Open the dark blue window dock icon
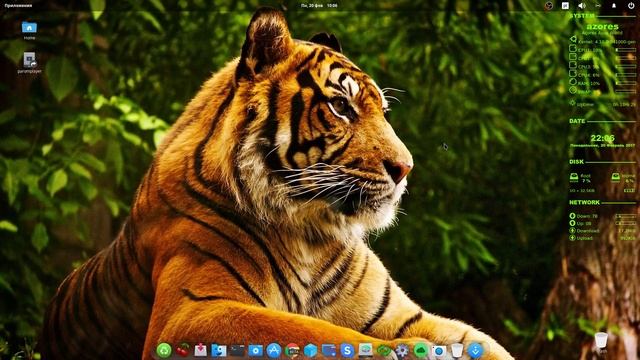640x360 pixels. [x=329, y=350]
